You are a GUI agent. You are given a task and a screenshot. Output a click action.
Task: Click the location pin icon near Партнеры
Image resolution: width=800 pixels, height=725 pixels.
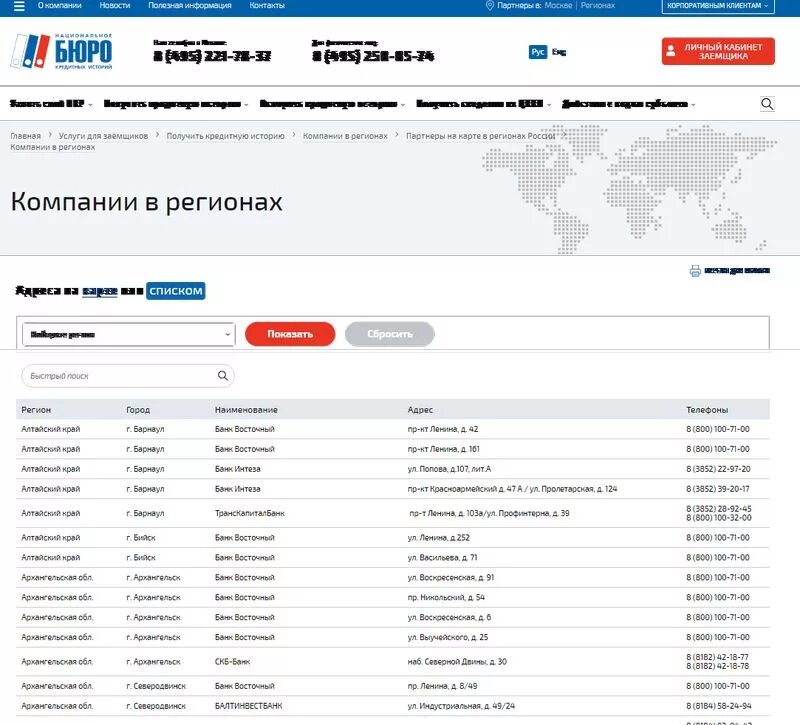click(x=489, y=6)
